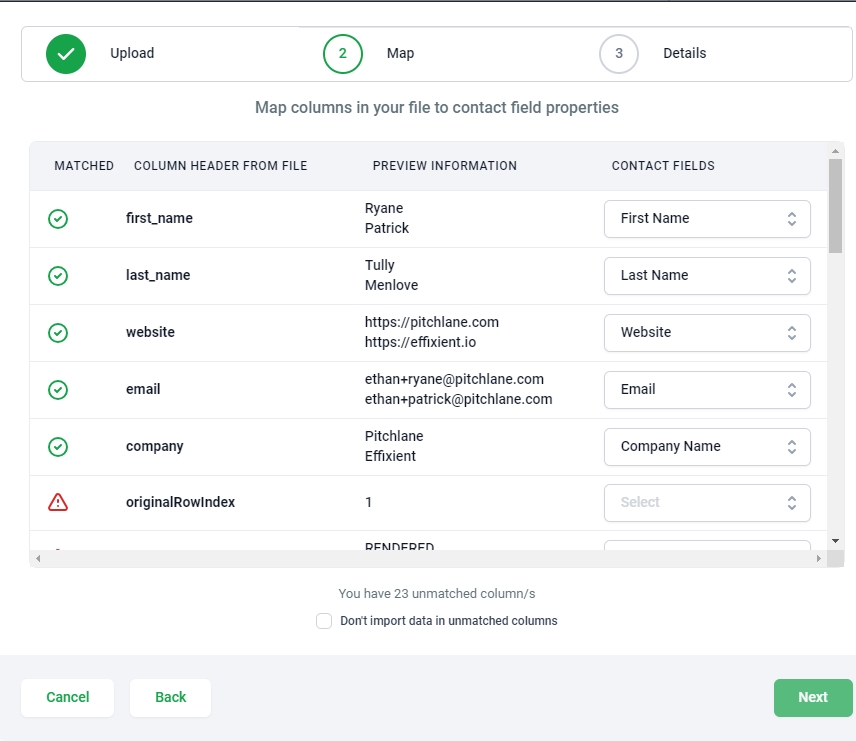Click the matched check icon for company
The image size is (856, 741).
coord(58,447)
